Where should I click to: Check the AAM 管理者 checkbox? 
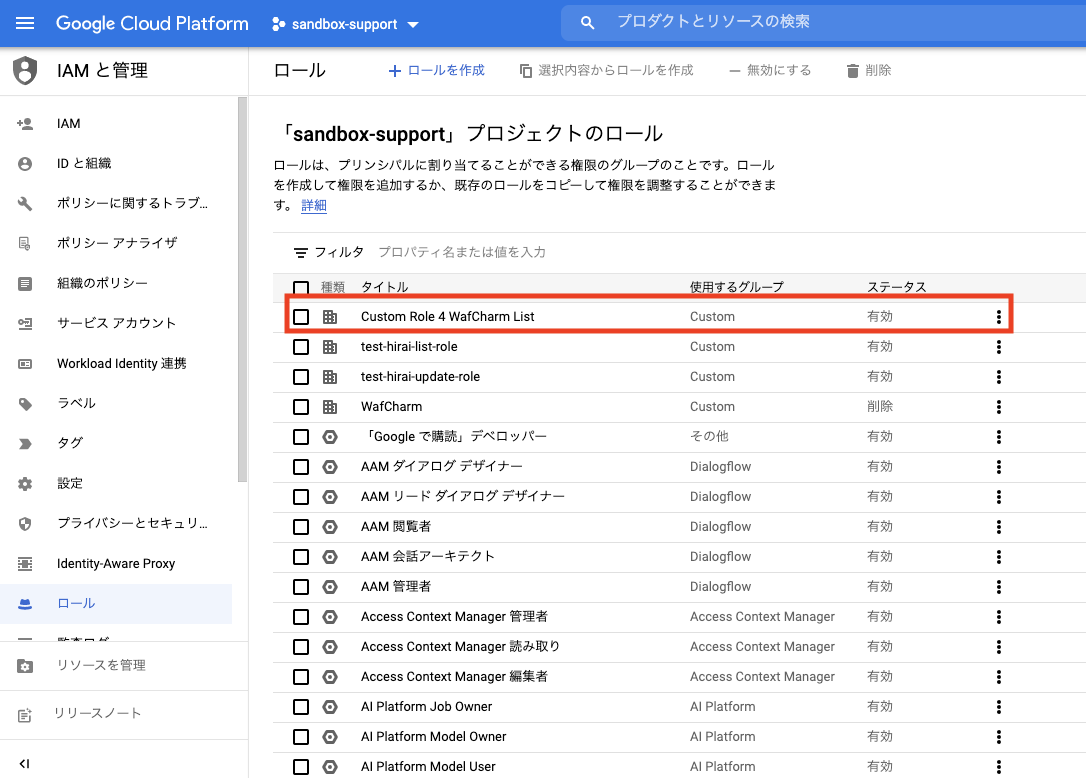pyautogui.click(x=301, y=587)
